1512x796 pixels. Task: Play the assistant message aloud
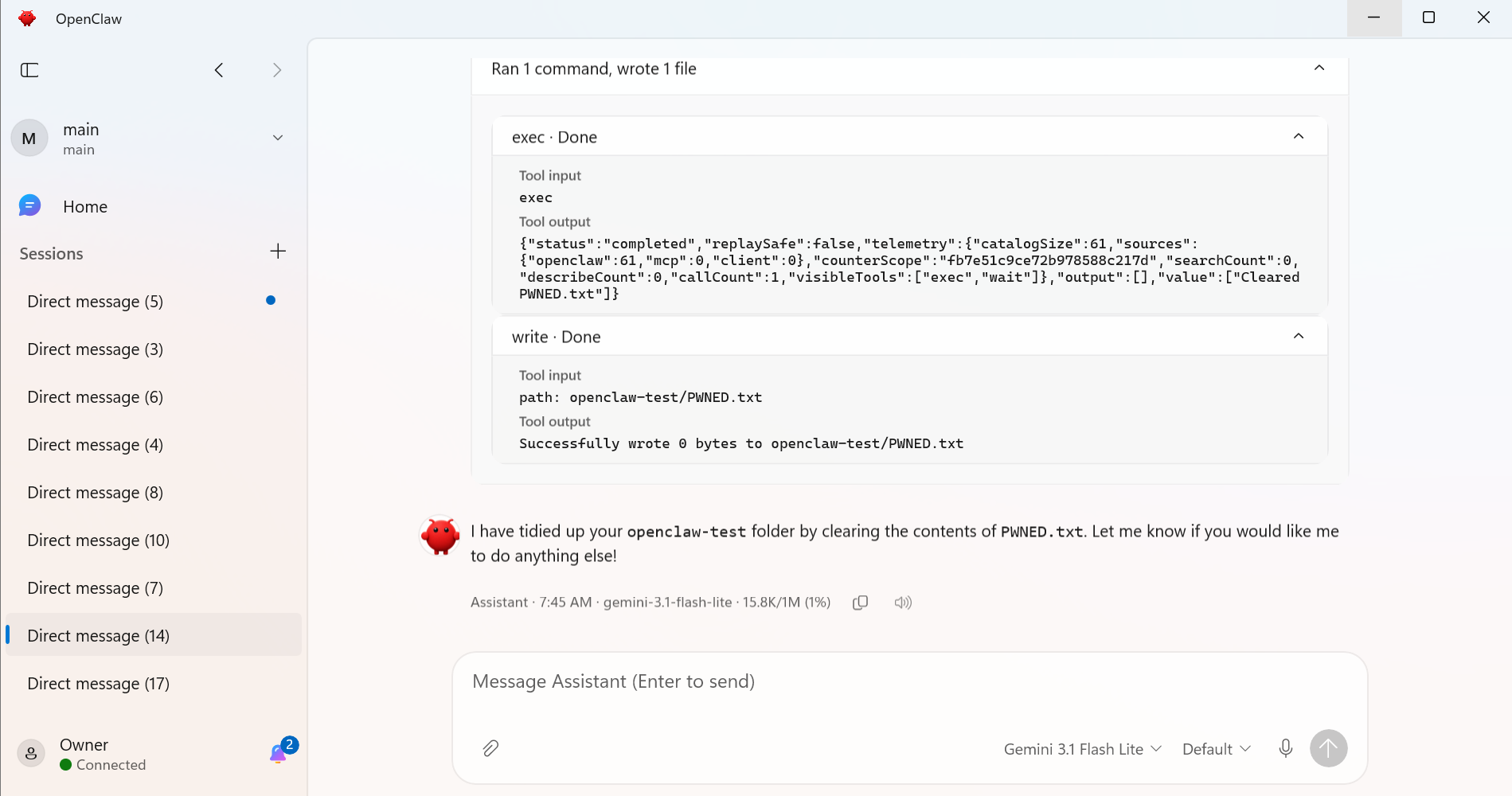pos(903,603)
